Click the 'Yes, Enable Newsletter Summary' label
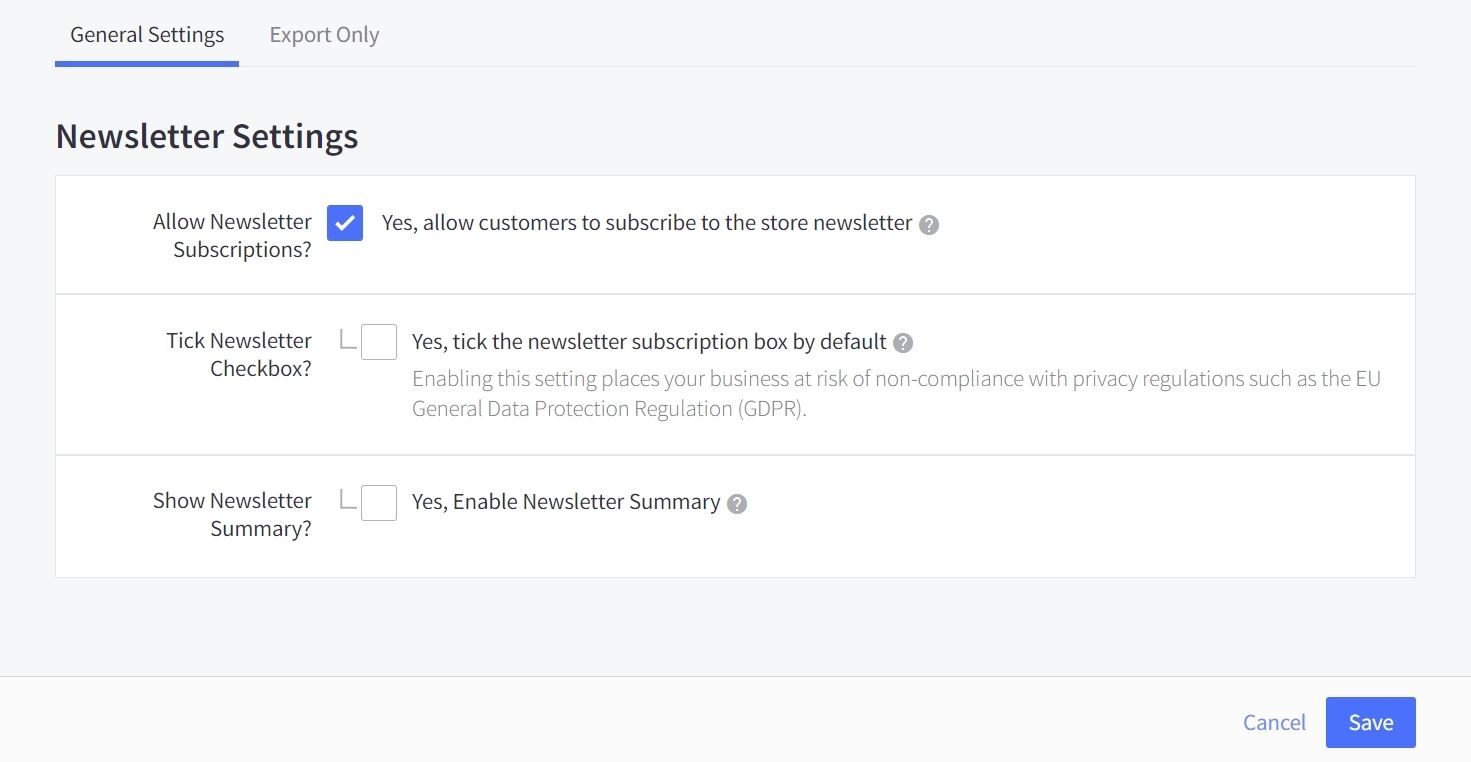Image resolution: width=1471 pixels, height=762 pixels. 566,502
